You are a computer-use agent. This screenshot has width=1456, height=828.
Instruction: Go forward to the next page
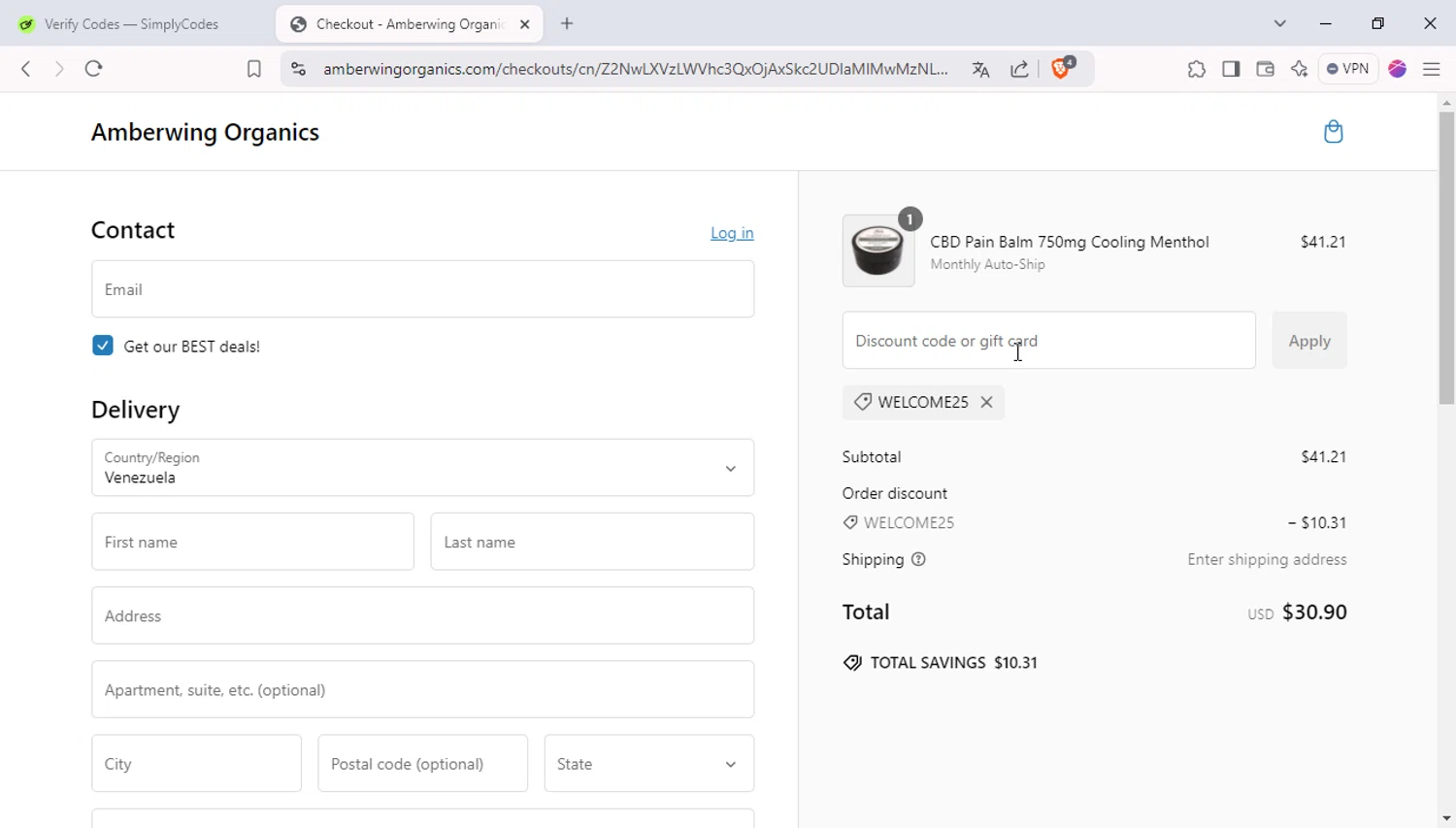pos(59,69)
